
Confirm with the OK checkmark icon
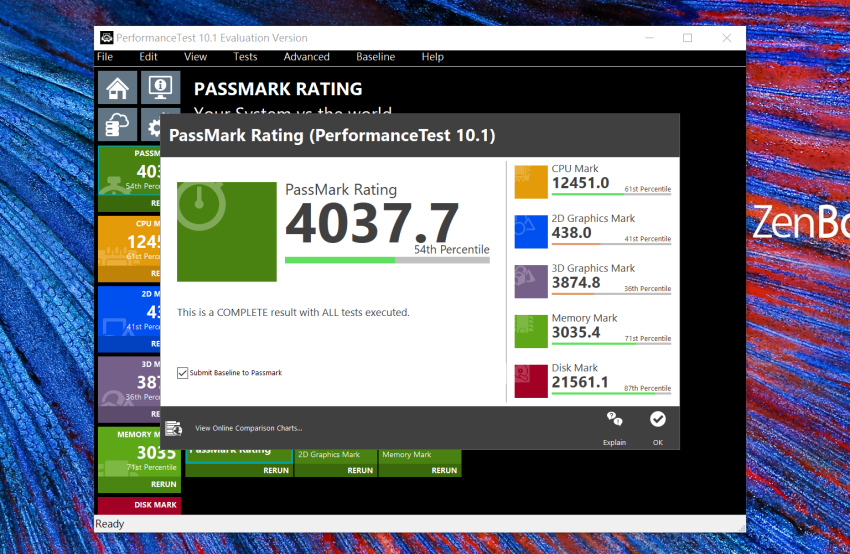tap(658, 419)
